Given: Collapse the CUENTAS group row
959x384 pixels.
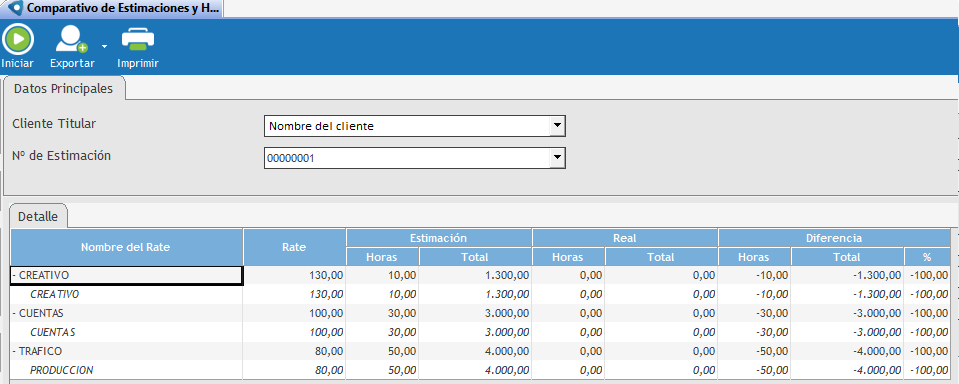Looking at the screenshot, I should (x=14, y=314).
